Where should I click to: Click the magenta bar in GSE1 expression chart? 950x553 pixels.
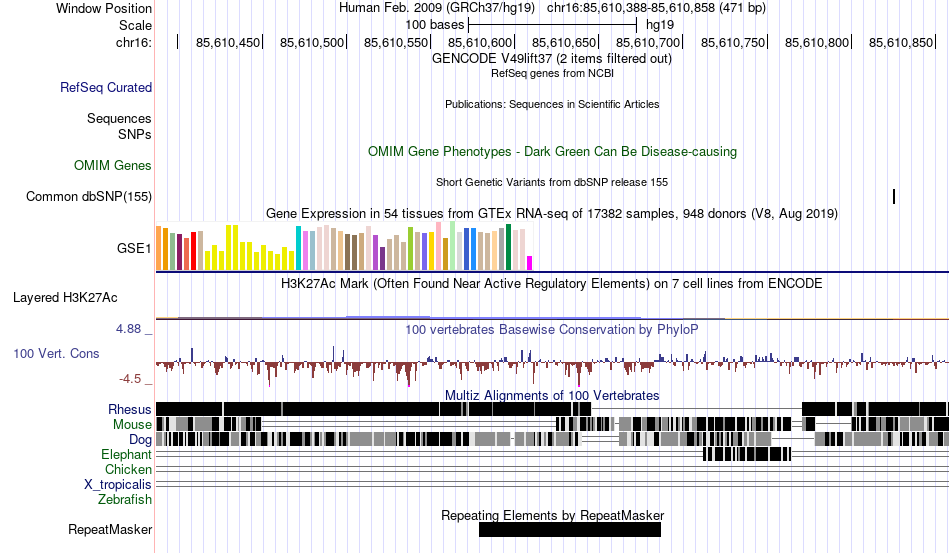tap(530, 263)
